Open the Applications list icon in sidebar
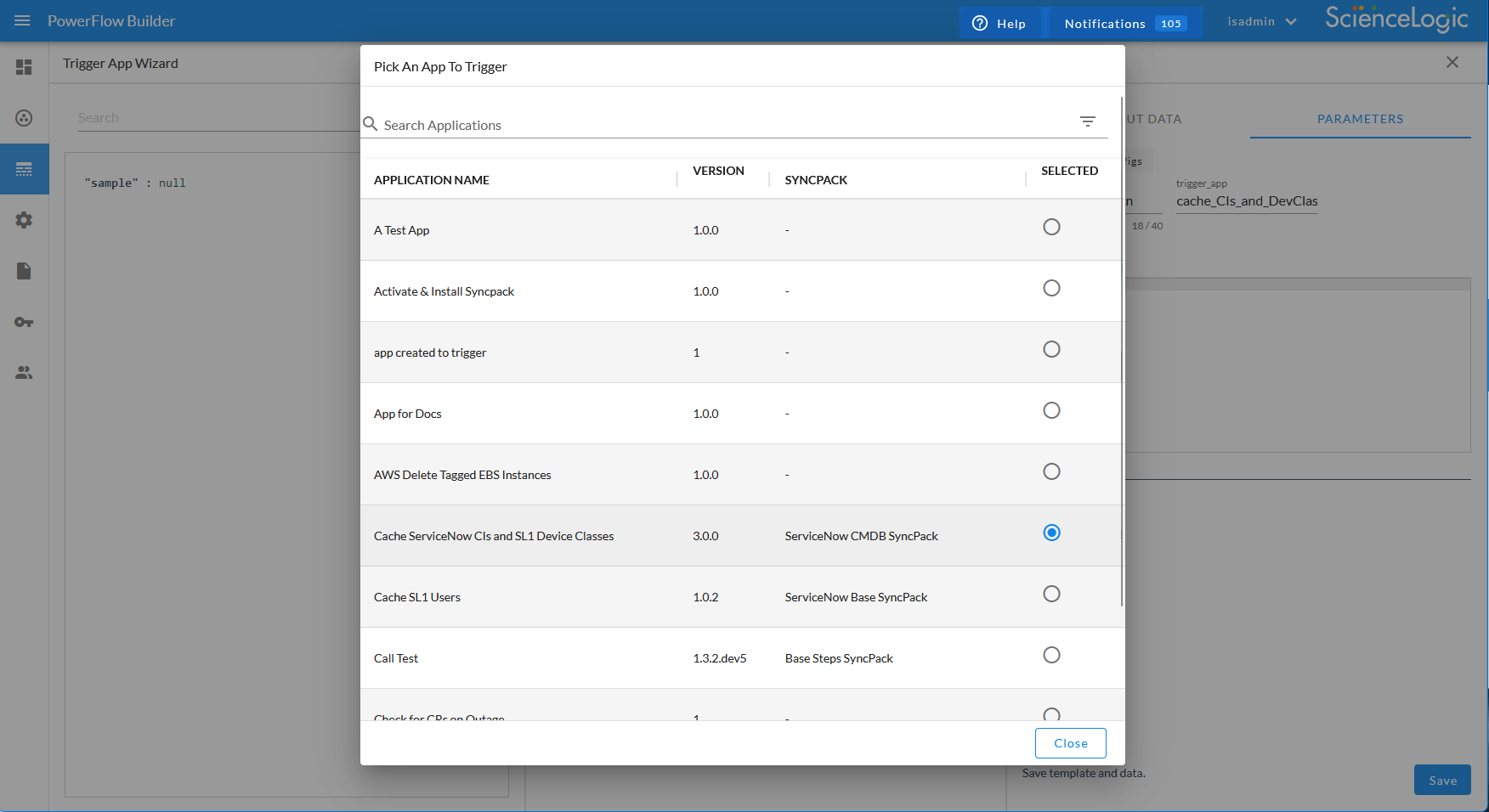 [24, 169]
